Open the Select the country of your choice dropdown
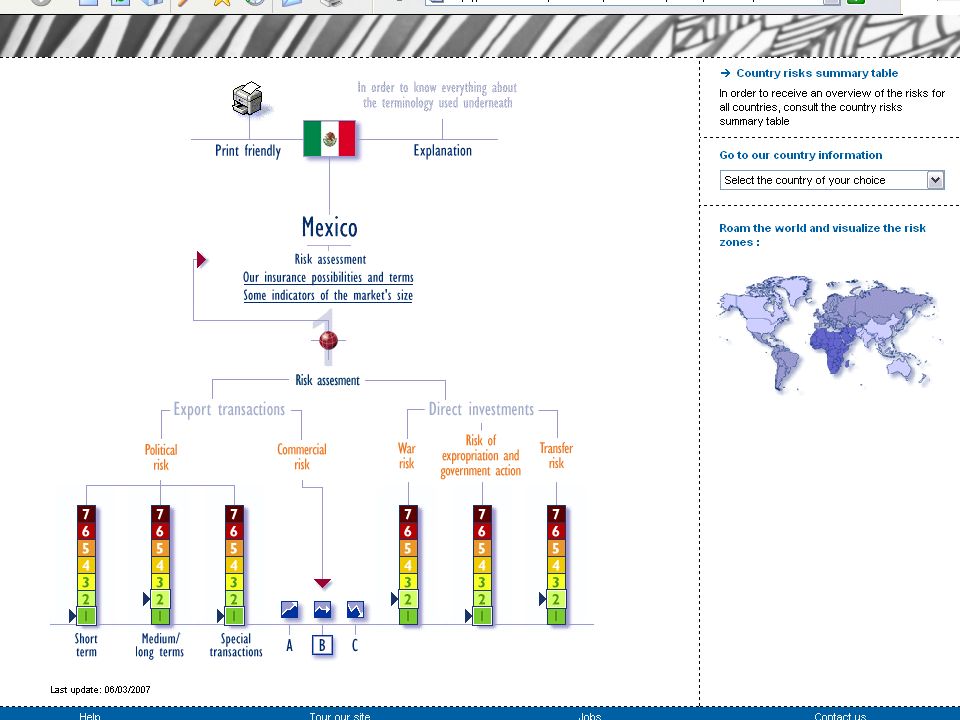Screen dimensions: 960x720 [x=832, y=180]
